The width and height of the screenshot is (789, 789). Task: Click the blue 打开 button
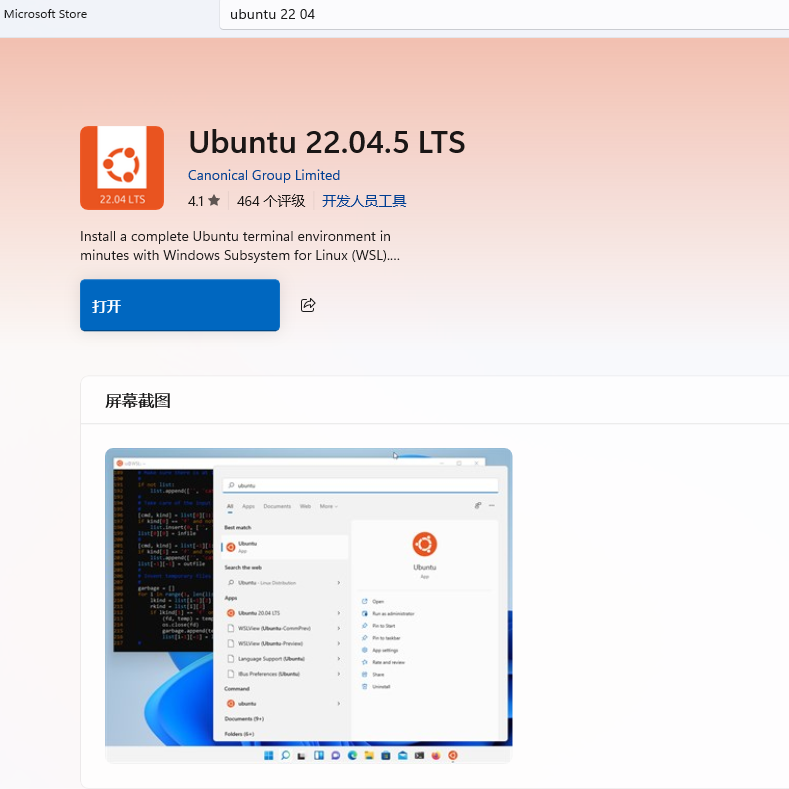180,305
